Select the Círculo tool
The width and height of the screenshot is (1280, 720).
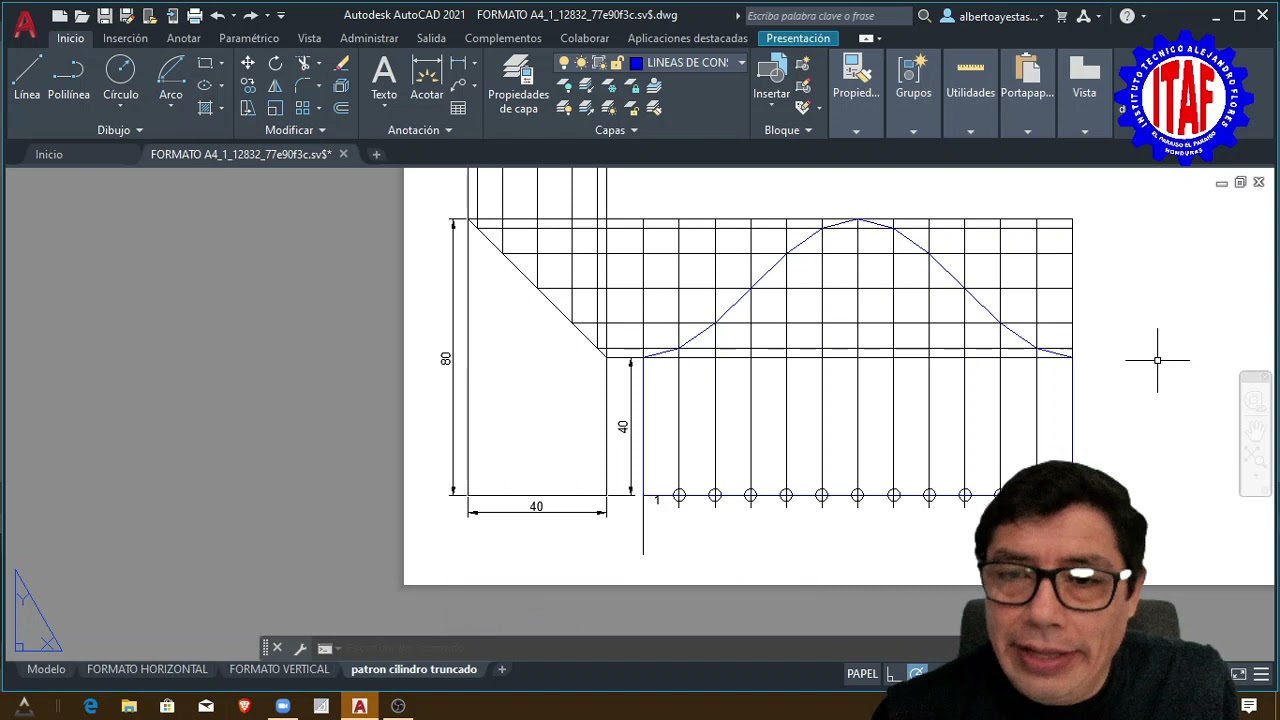(120, 78)
